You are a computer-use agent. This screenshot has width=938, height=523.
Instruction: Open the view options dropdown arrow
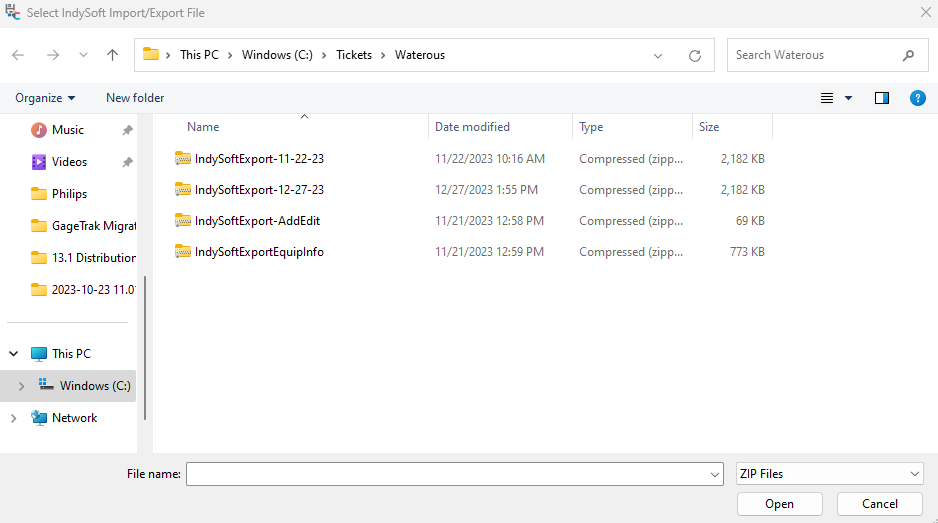(849, 98)
